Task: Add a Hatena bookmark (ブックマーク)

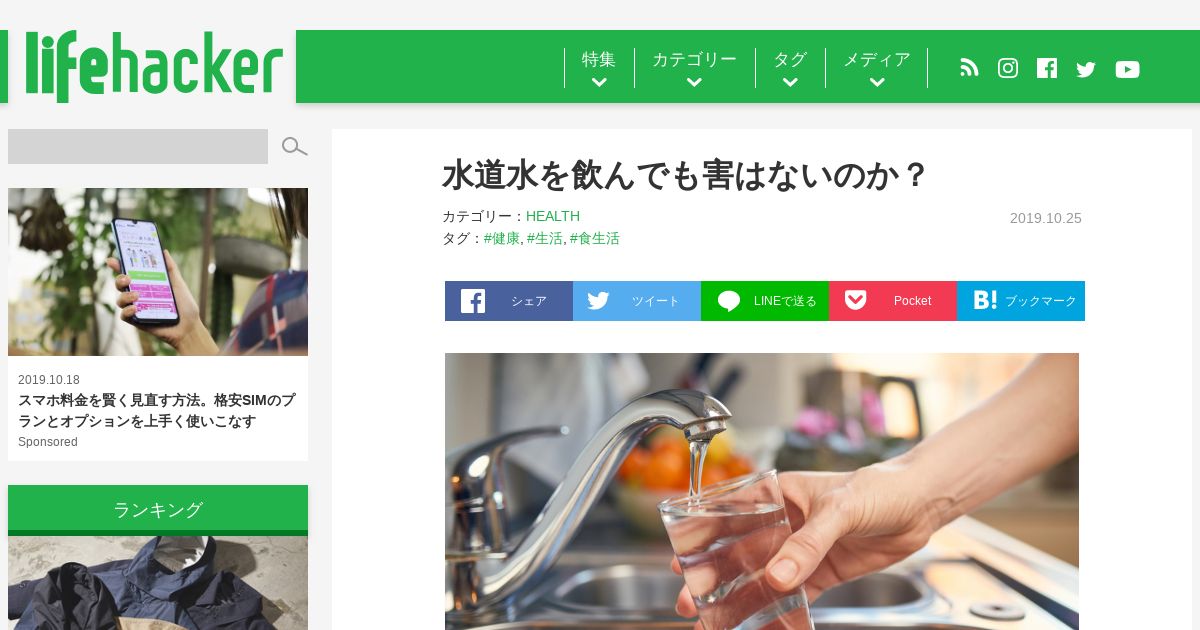Action: 1021,301
